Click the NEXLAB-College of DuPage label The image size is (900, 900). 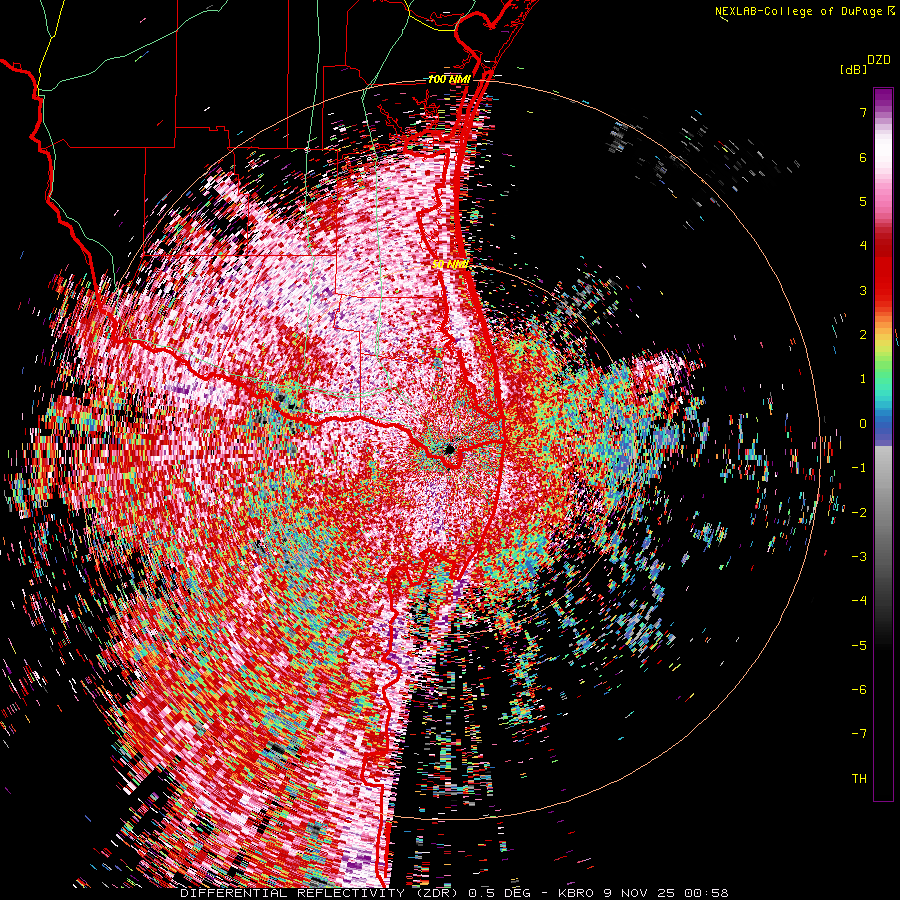799,11
